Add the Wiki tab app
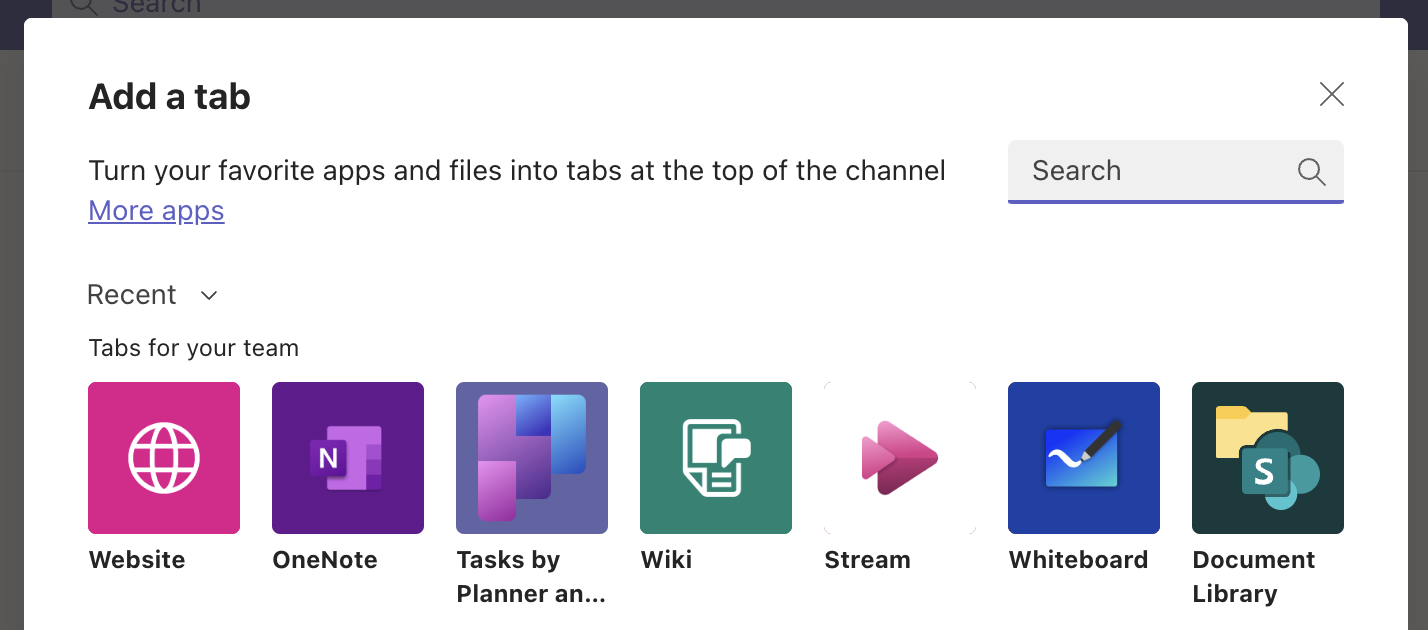 (716, 458)
